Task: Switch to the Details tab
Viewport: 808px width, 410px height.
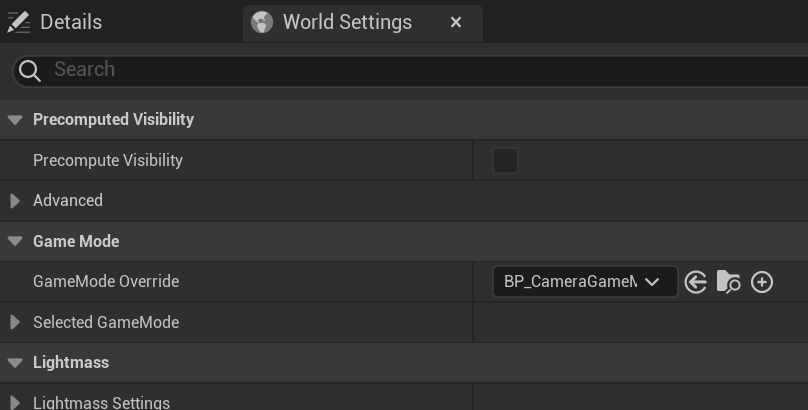Action: click(70, 22)
